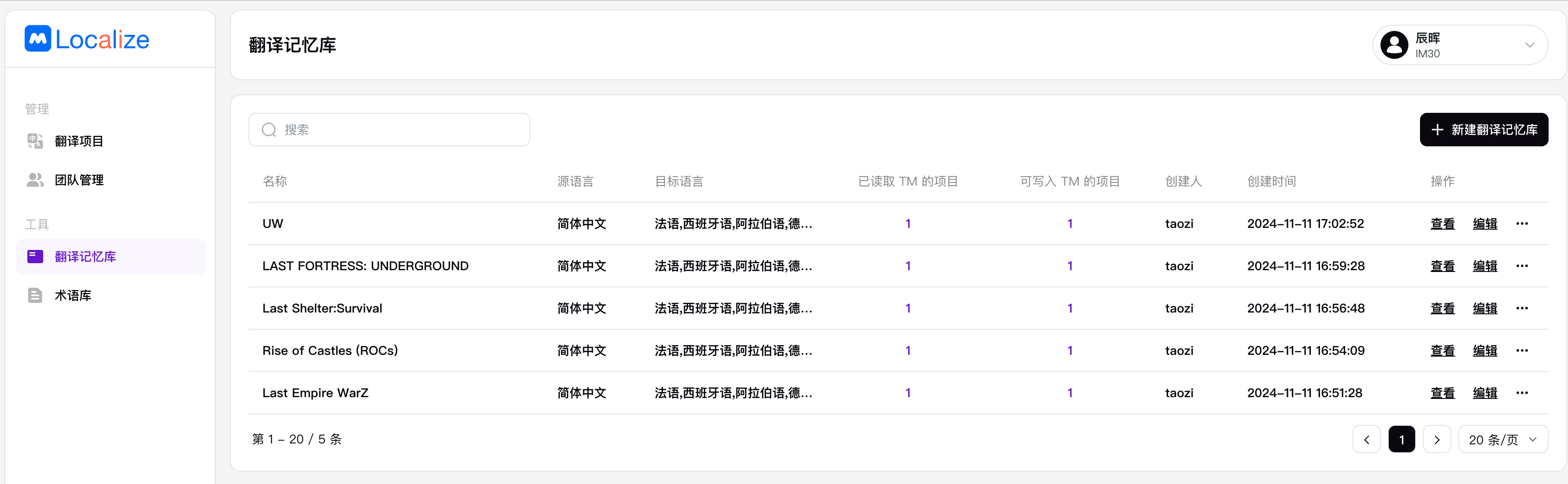Click the translation projects sidebar icon
Screen dimensions: 1568x484
point(35,141)
